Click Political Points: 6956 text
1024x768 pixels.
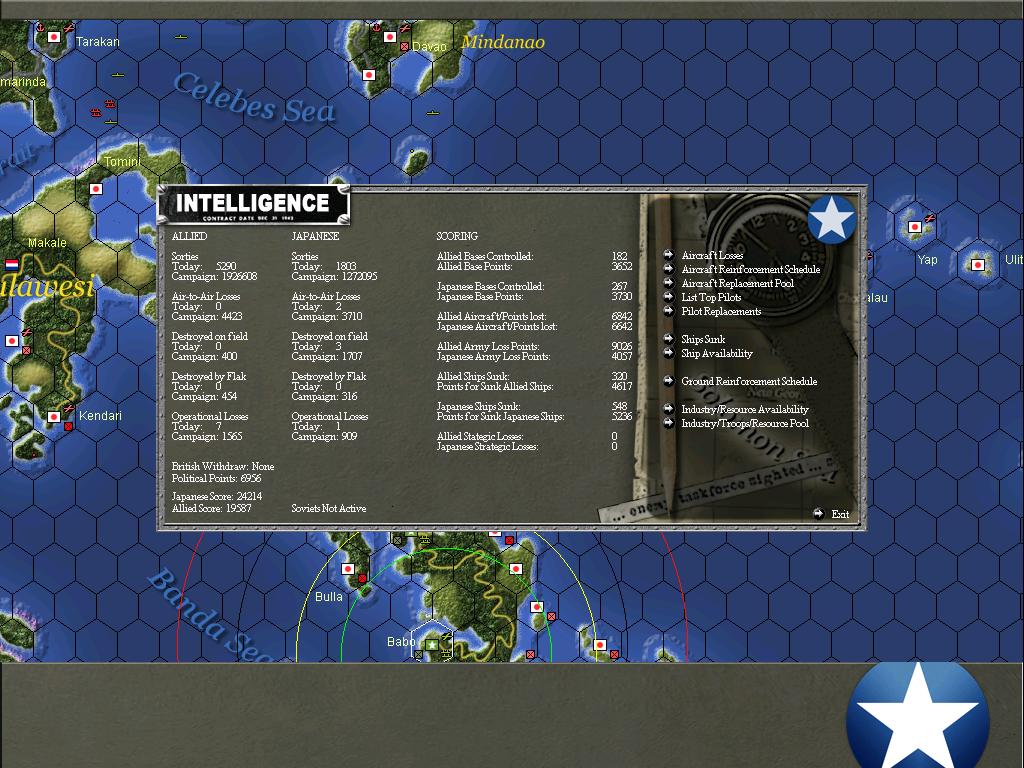coord(216,478)
